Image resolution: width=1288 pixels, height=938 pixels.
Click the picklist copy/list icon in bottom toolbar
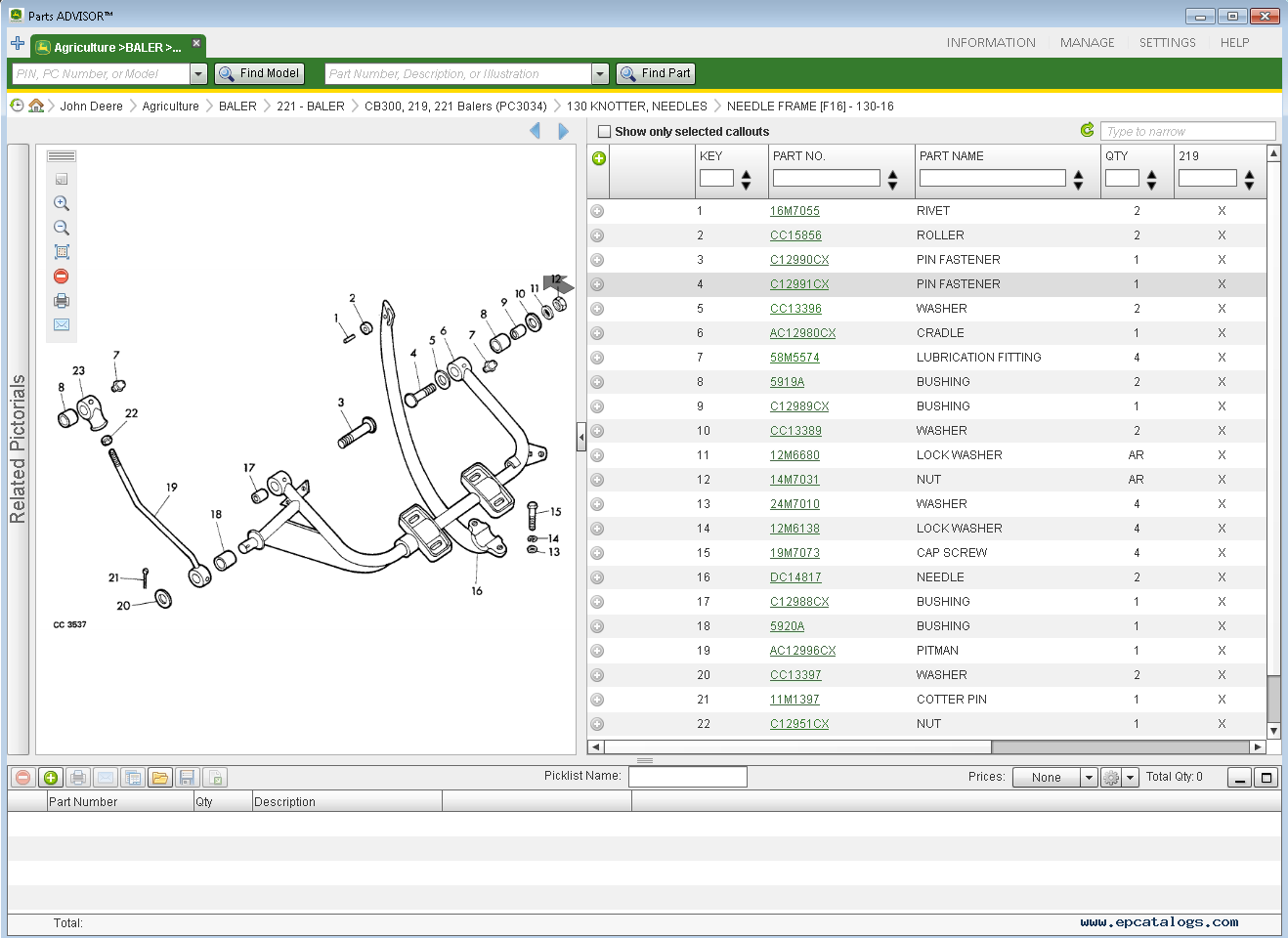[133, 778]
